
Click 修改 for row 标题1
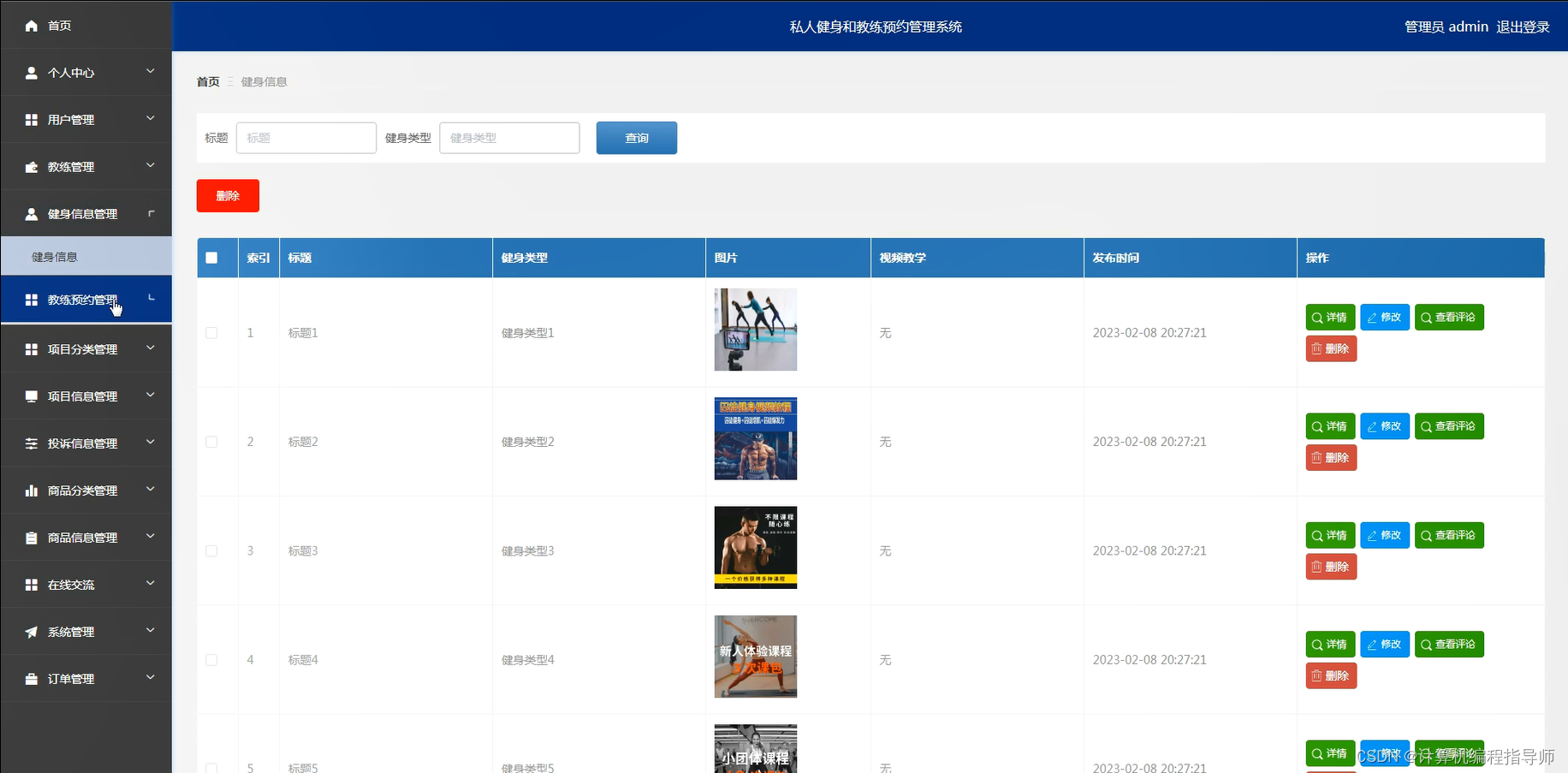(1385, 318)
